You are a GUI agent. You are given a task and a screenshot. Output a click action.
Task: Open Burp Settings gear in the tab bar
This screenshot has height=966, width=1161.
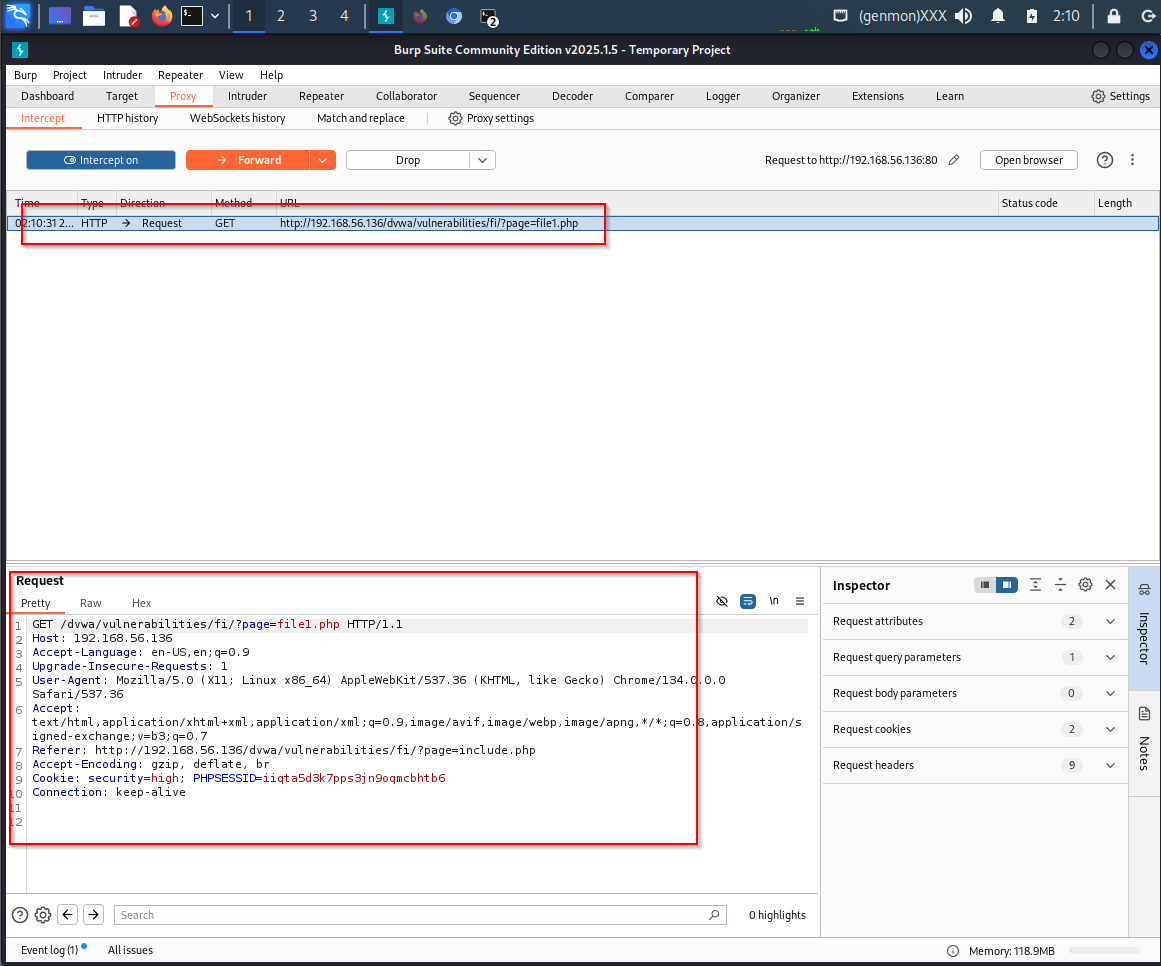coord(1120,96)
